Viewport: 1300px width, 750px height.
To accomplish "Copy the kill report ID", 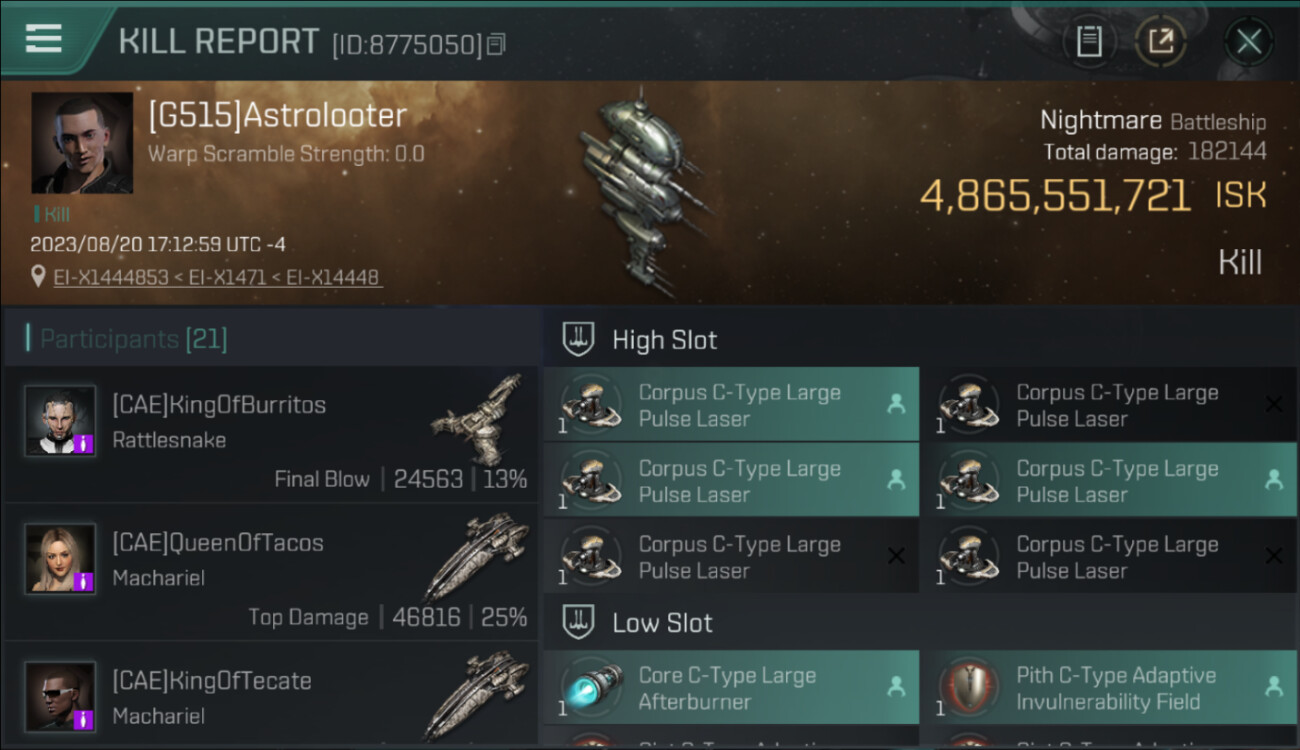I will click(x=497, y=44).
